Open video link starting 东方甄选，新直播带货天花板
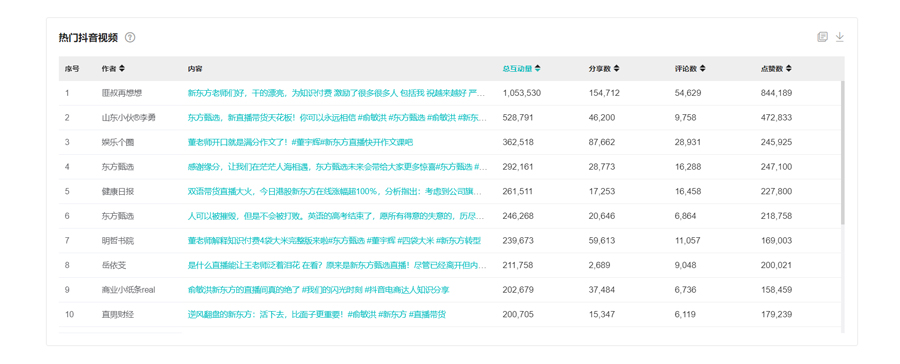 [x=337, y=118]
